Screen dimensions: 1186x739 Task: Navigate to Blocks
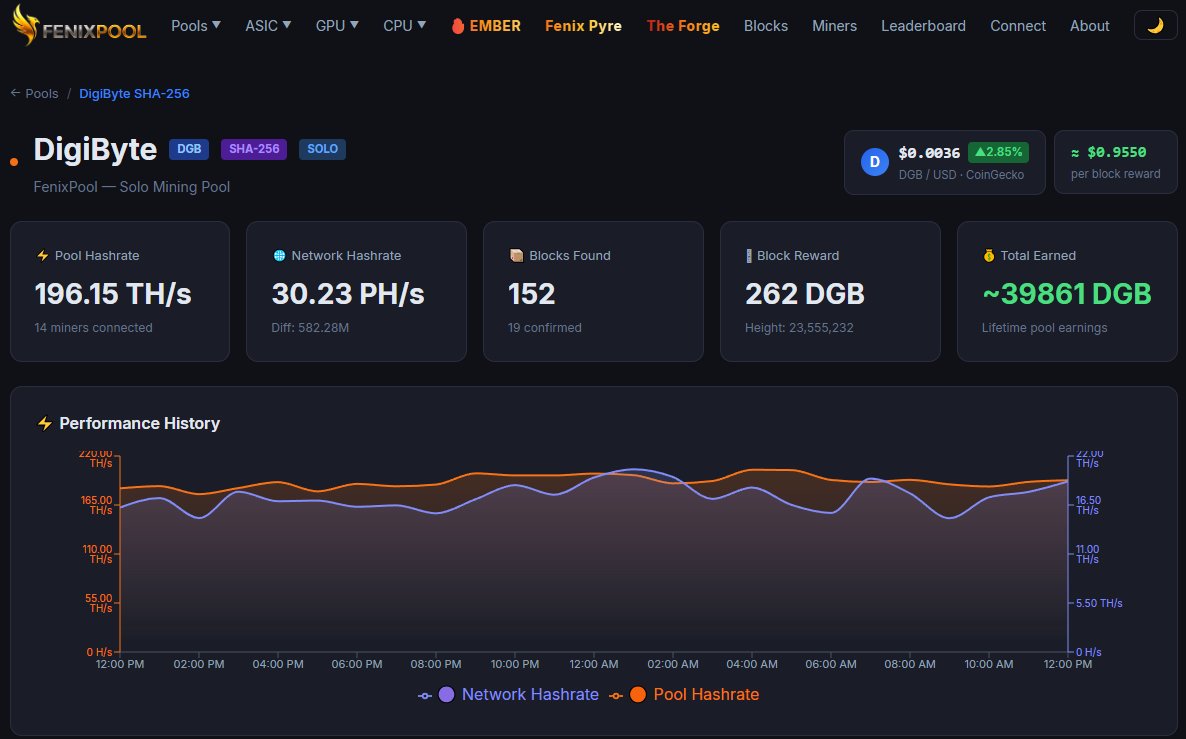765,26
